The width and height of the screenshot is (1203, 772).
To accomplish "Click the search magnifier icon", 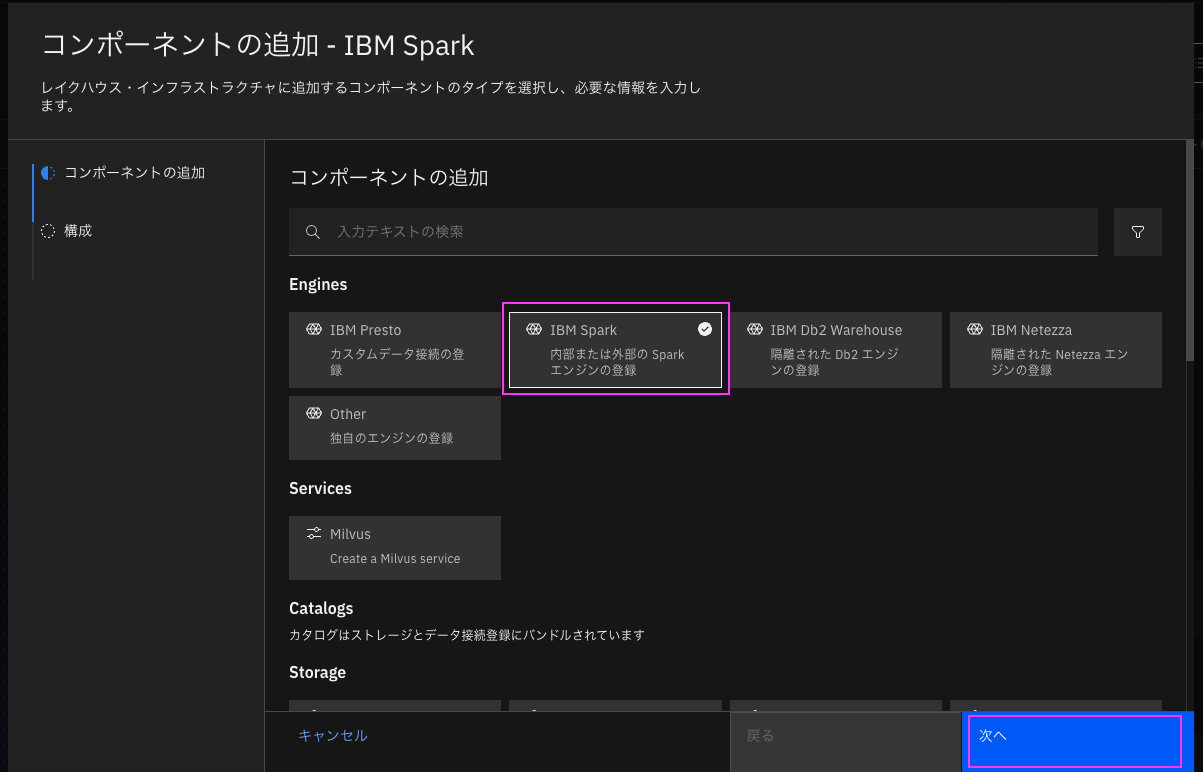I will click(313, 232).
